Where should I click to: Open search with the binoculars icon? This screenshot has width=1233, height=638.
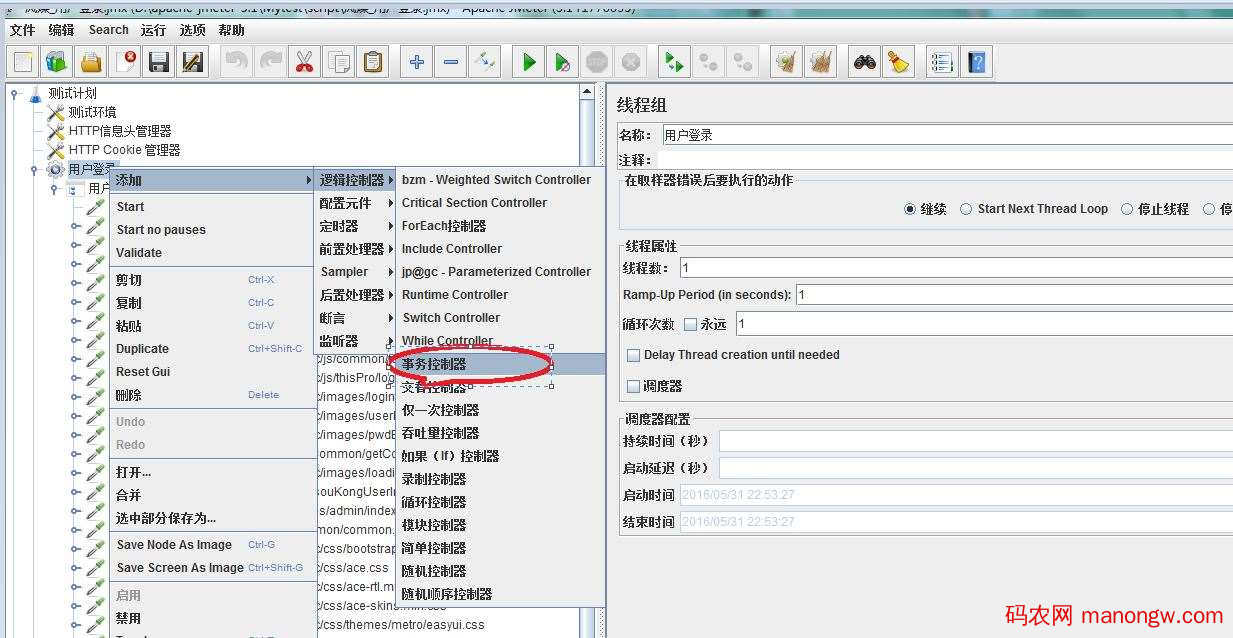point(866,61)
